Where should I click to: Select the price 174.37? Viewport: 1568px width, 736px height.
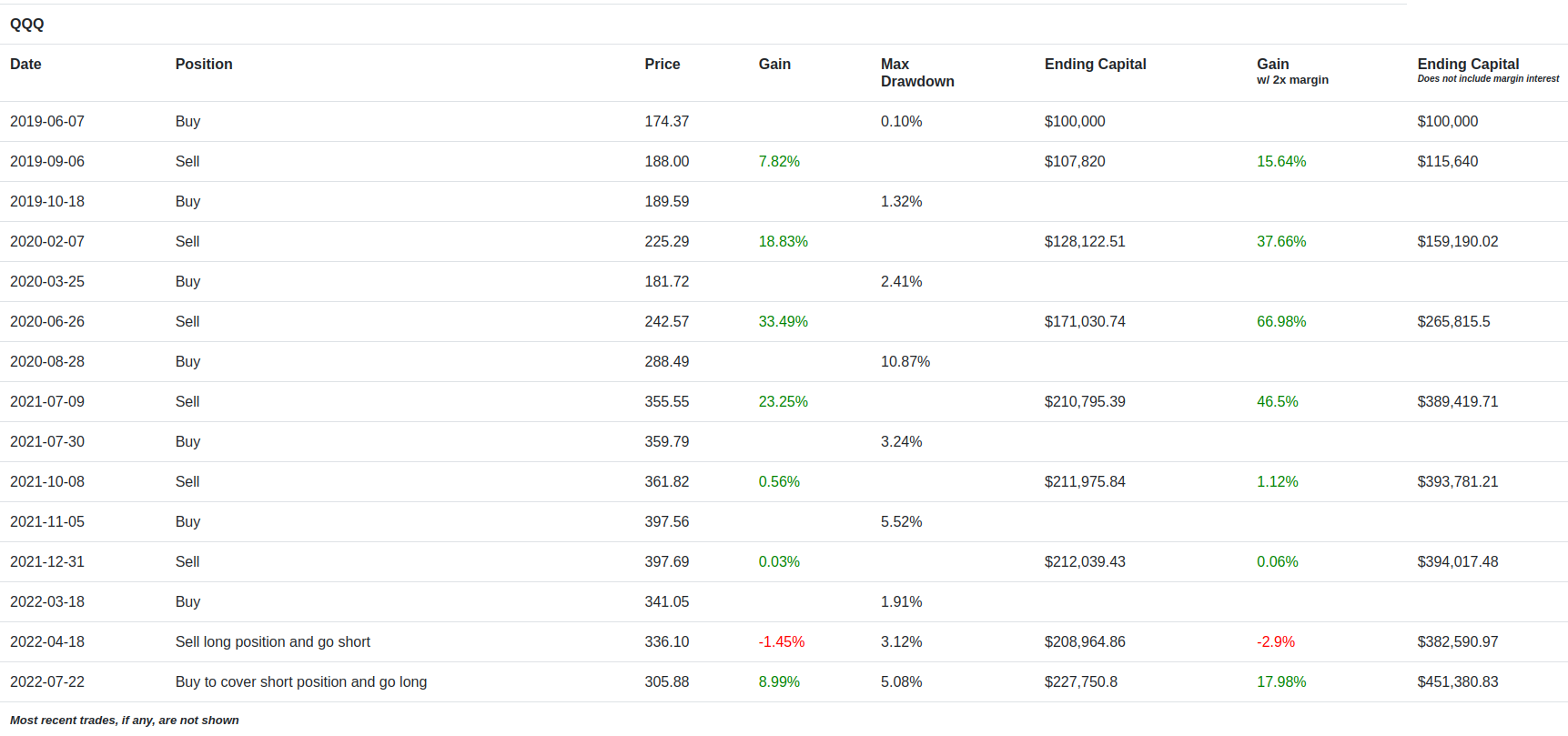coord(667,122)
